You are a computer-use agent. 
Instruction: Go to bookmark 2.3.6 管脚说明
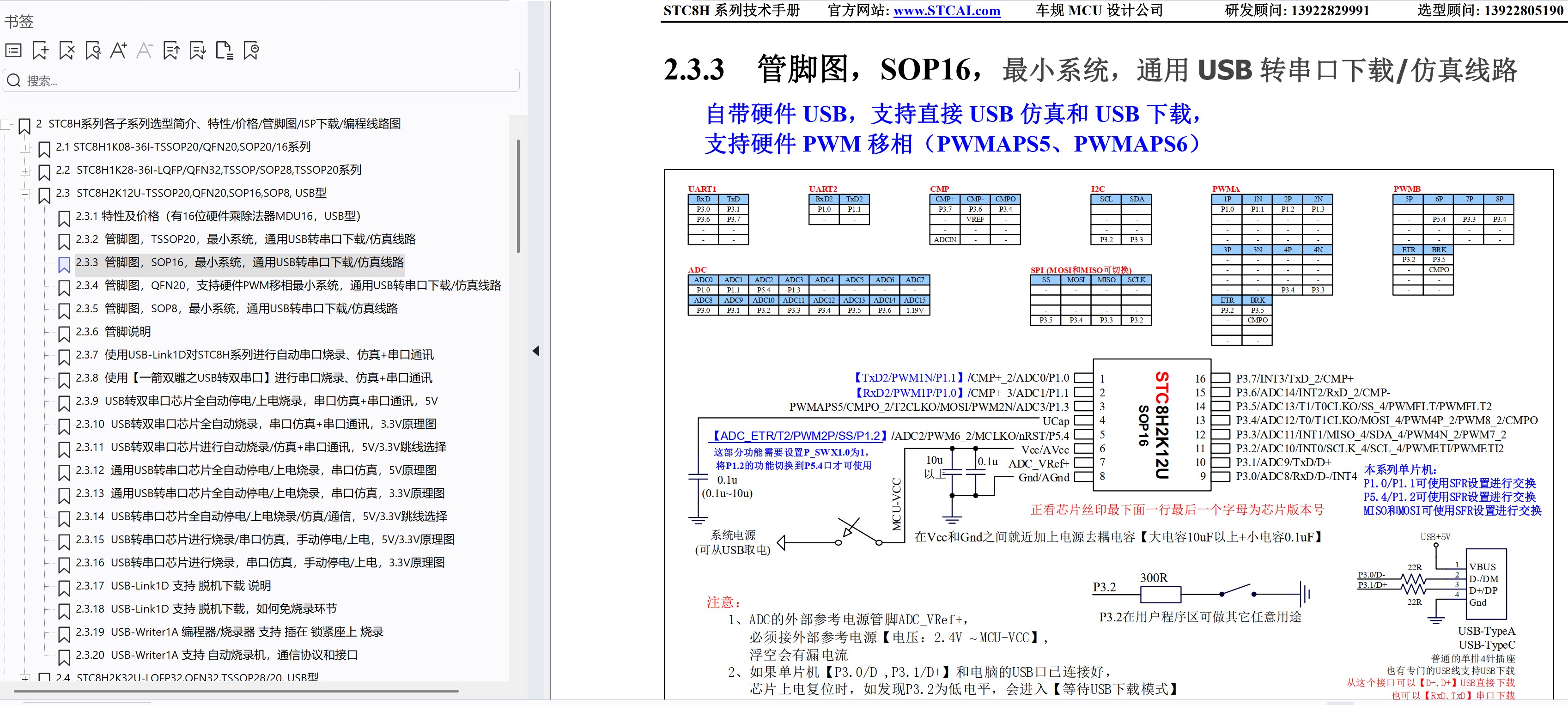pos(113,332)
